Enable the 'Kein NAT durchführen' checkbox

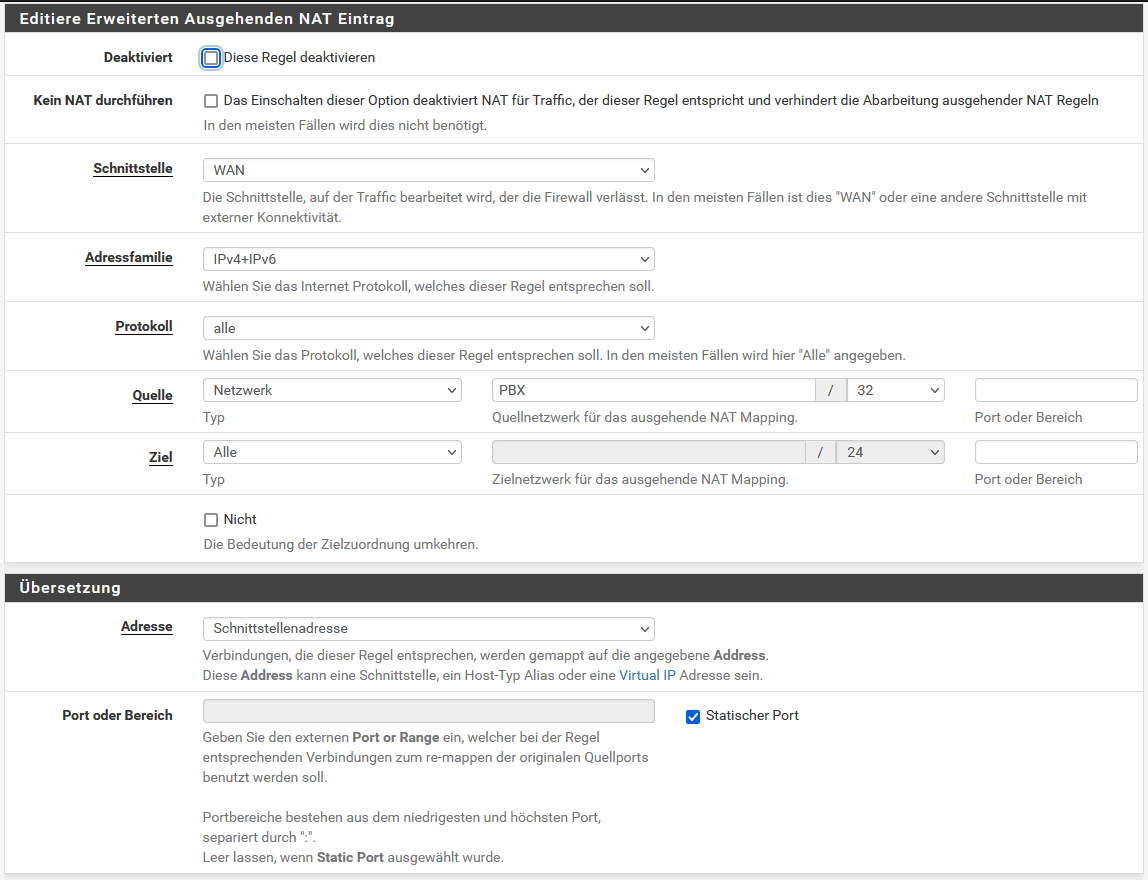coord(211,101)
